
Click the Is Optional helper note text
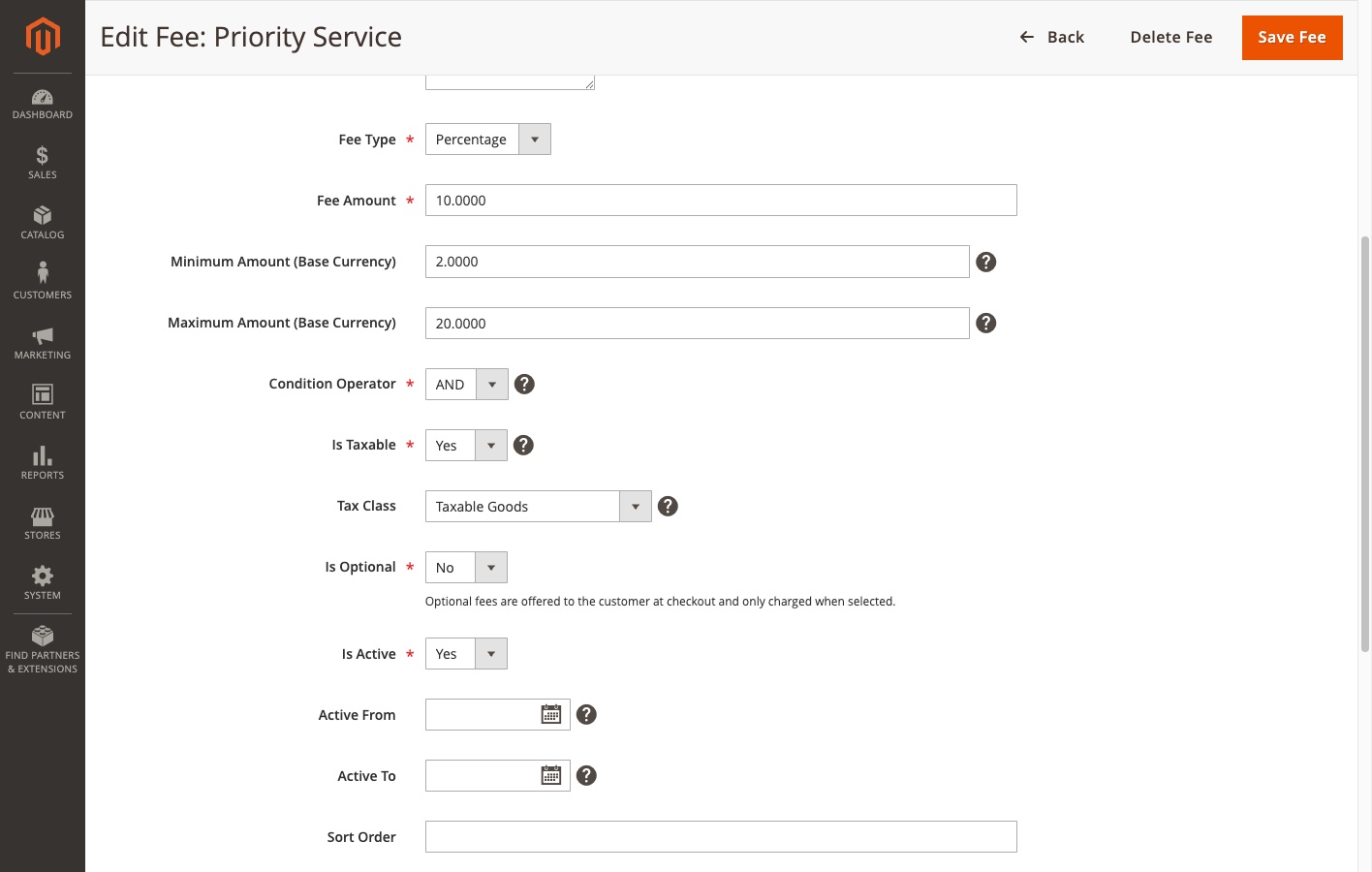click(x=660, y=602)
